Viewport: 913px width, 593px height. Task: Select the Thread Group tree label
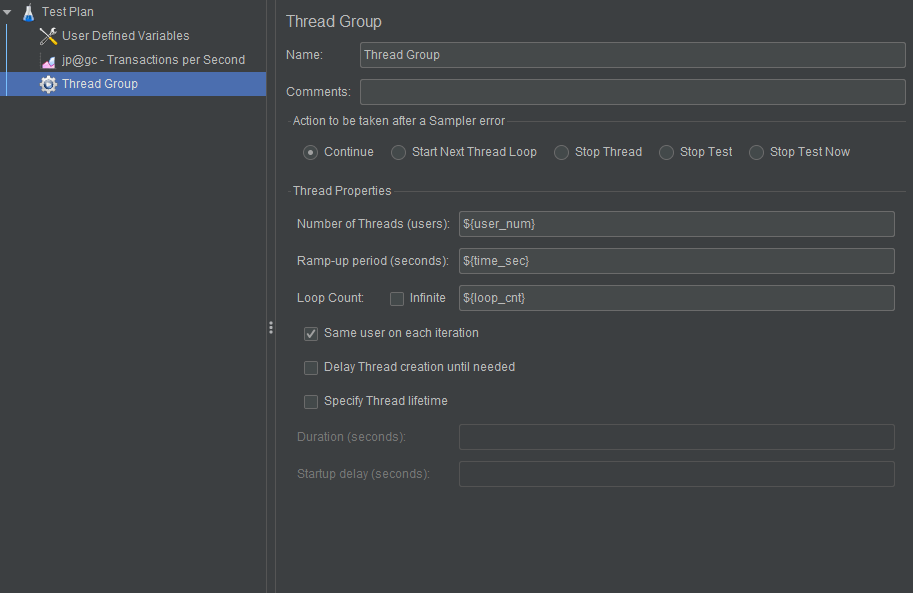click(100, 84)
